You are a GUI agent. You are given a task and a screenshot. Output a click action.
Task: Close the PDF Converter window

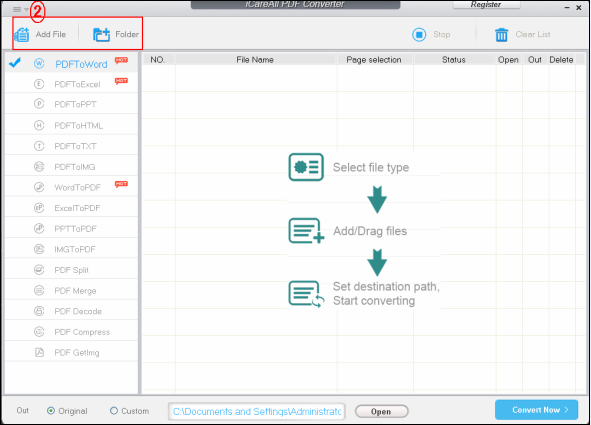point(579,8)
